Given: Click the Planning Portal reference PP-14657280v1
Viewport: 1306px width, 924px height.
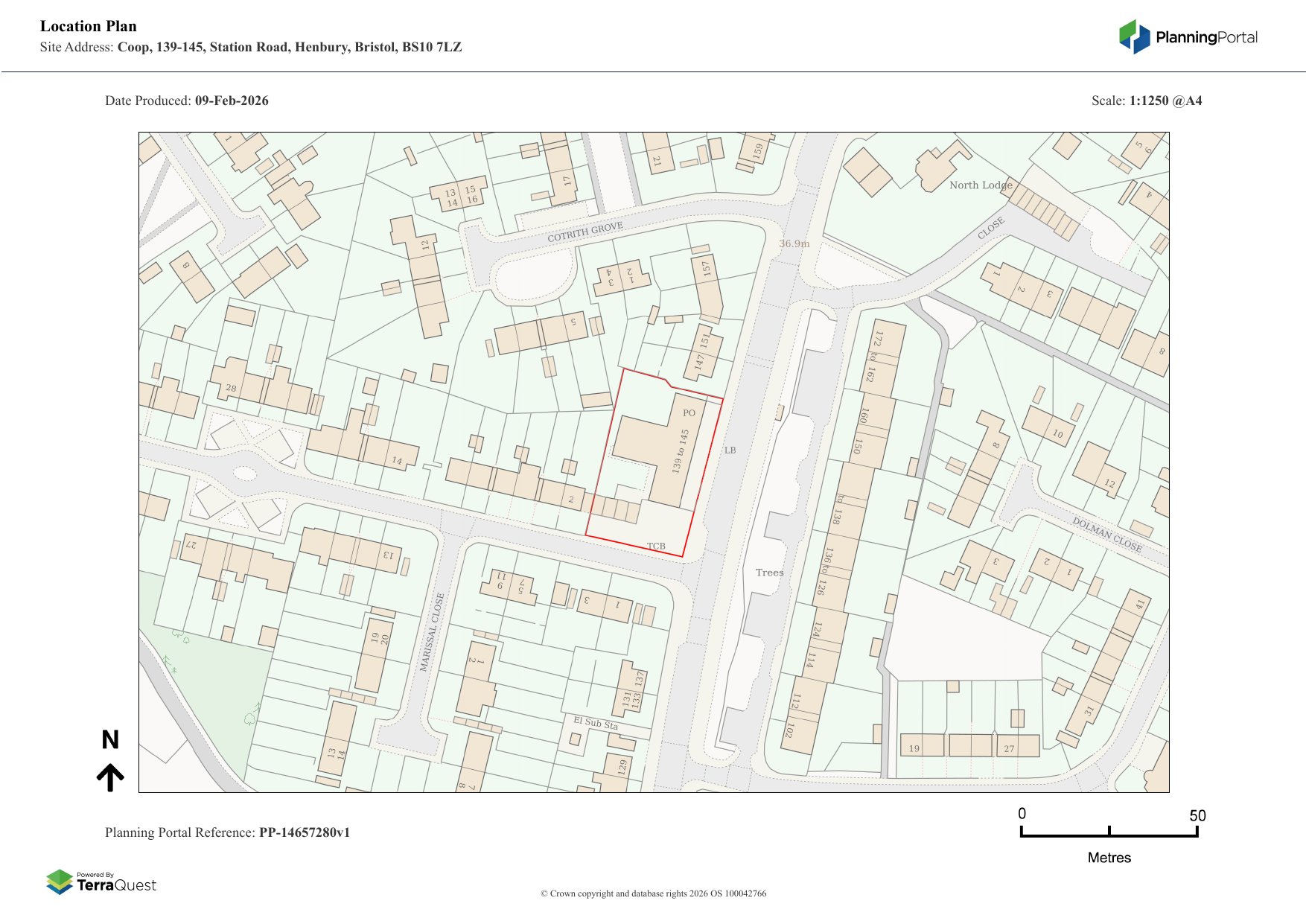Looking at the screenshot, I should pyautogui.click(x=304, y=832).
